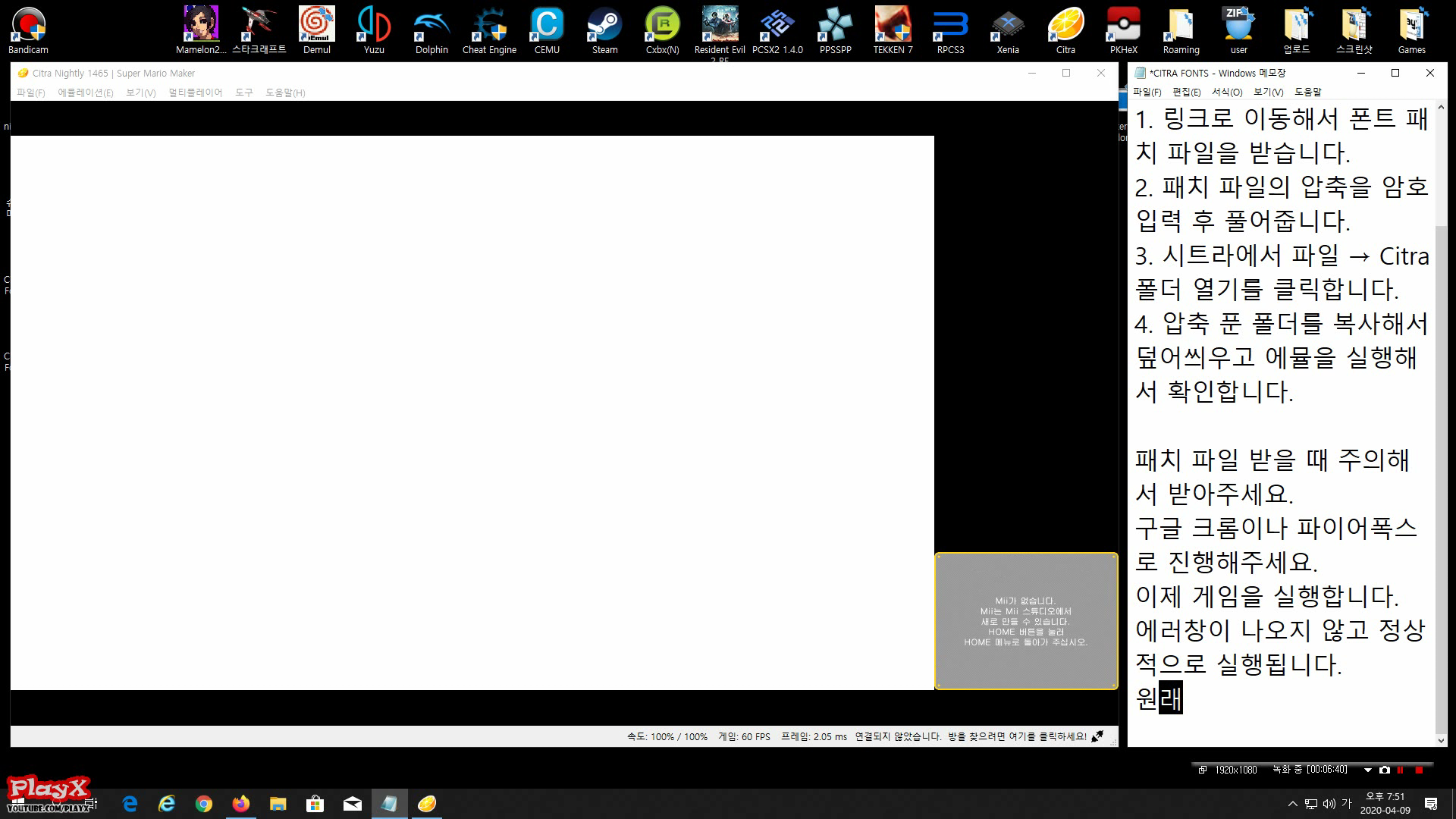Open Citra's 에뮬레이션(E) menu
The image size is (1456, 819).
pos(86,93)
